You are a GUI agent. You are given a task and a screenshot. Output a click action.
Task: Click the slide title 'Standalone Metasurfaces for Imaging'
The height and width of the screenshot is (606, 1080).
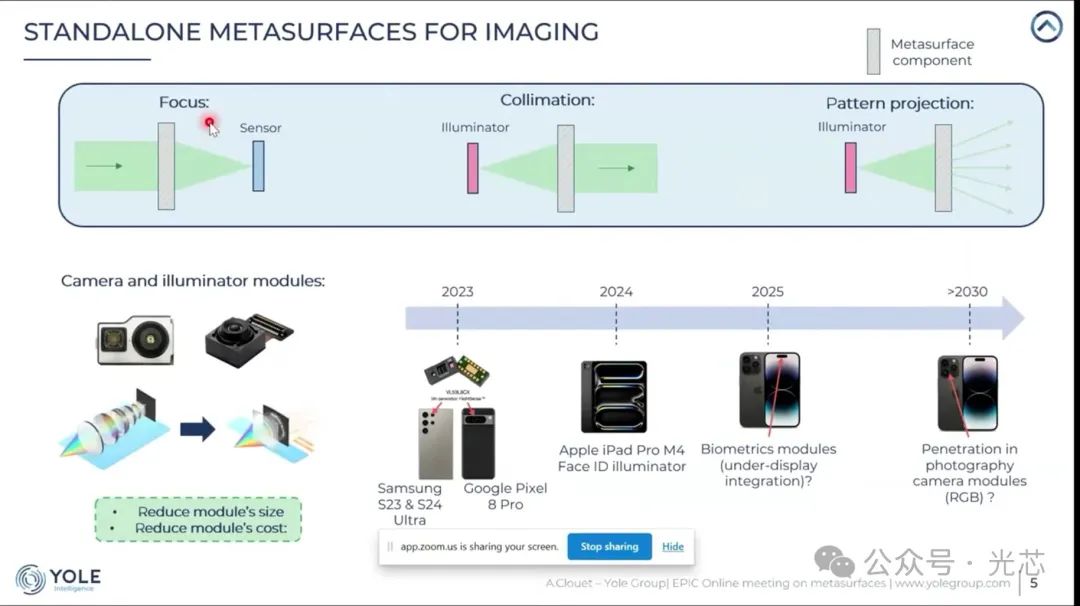[311, 32]
